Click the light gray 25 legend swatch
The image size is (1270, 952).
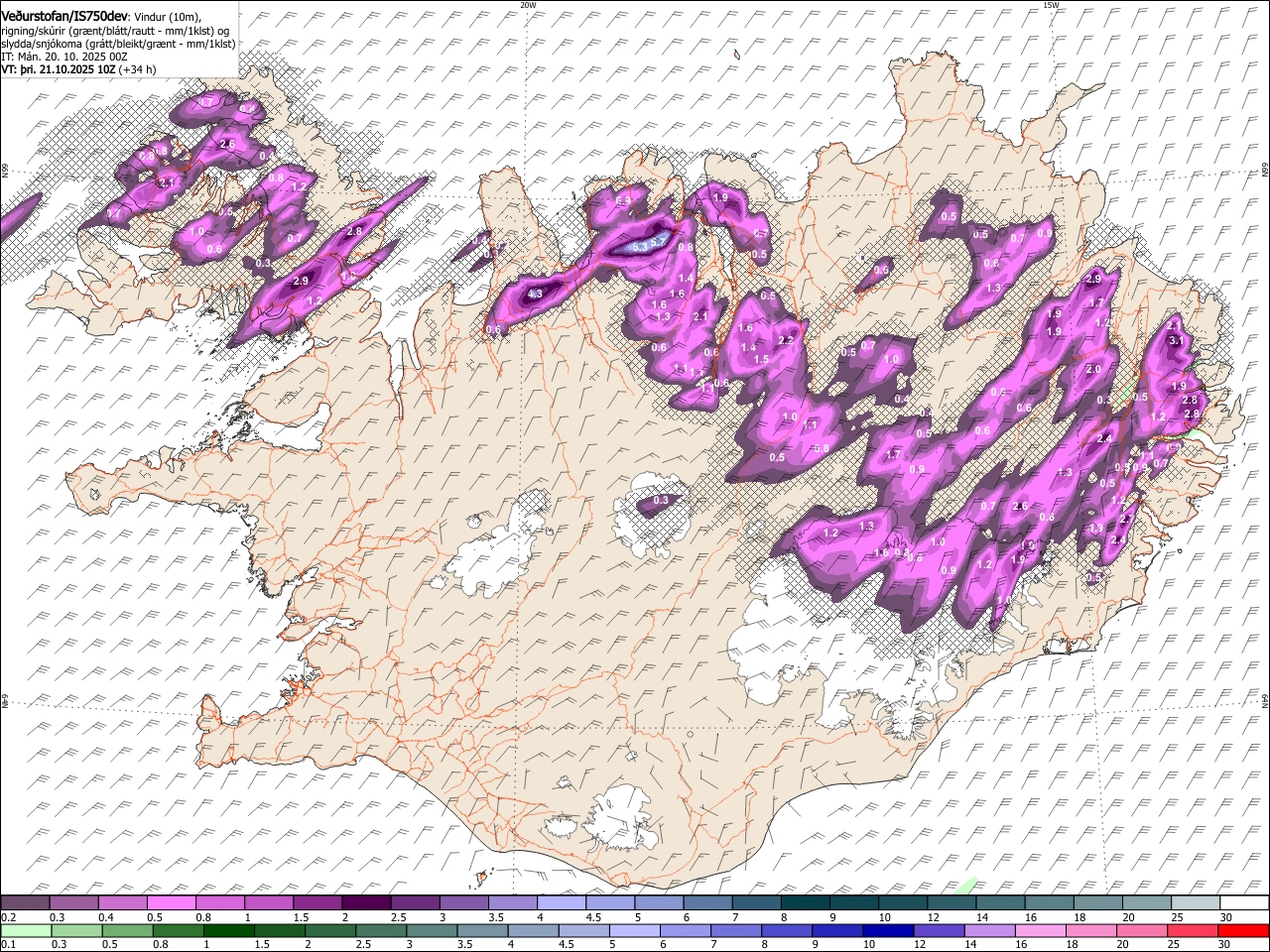1194,903
